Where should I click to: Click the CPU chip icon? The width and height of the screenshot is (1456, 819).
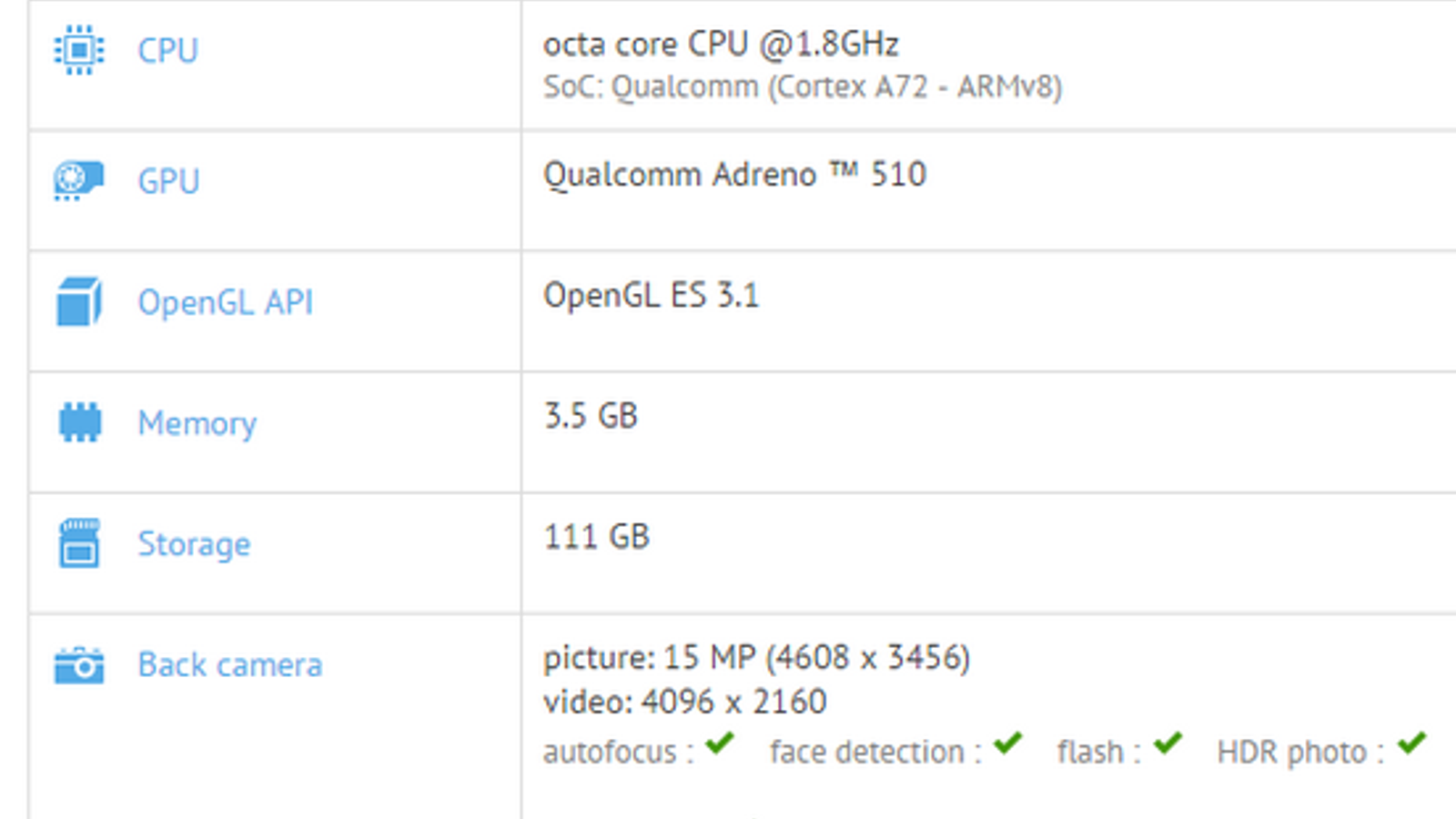click(79, 50)
